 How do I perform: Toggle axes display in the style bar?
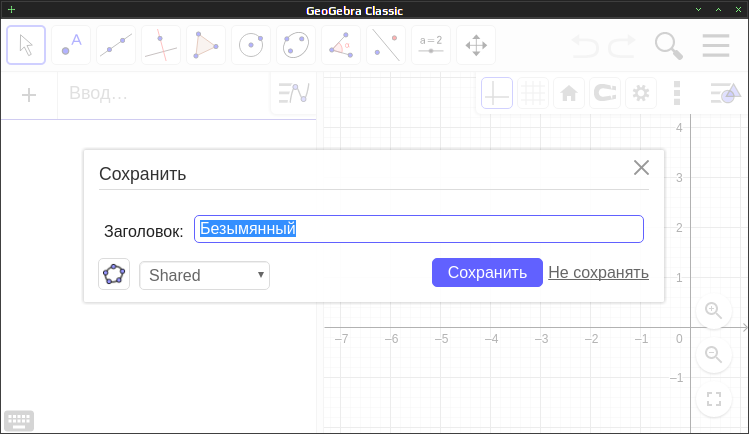497,93
